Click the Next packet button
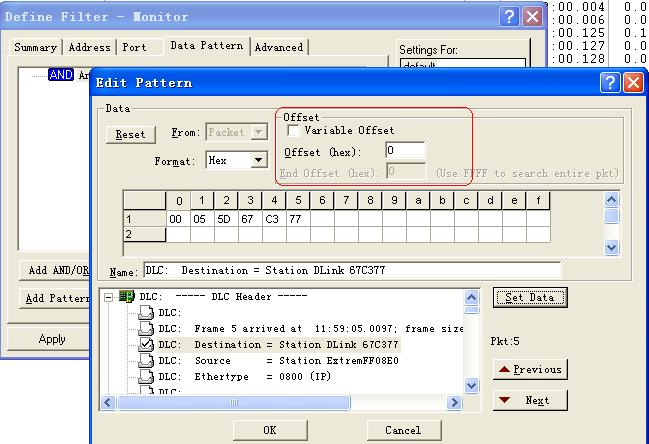 (x=529, y=400)
